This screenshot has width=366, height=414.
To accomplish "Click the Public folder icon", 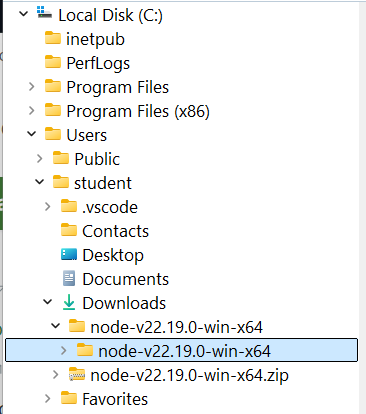I will coord(61,158).
